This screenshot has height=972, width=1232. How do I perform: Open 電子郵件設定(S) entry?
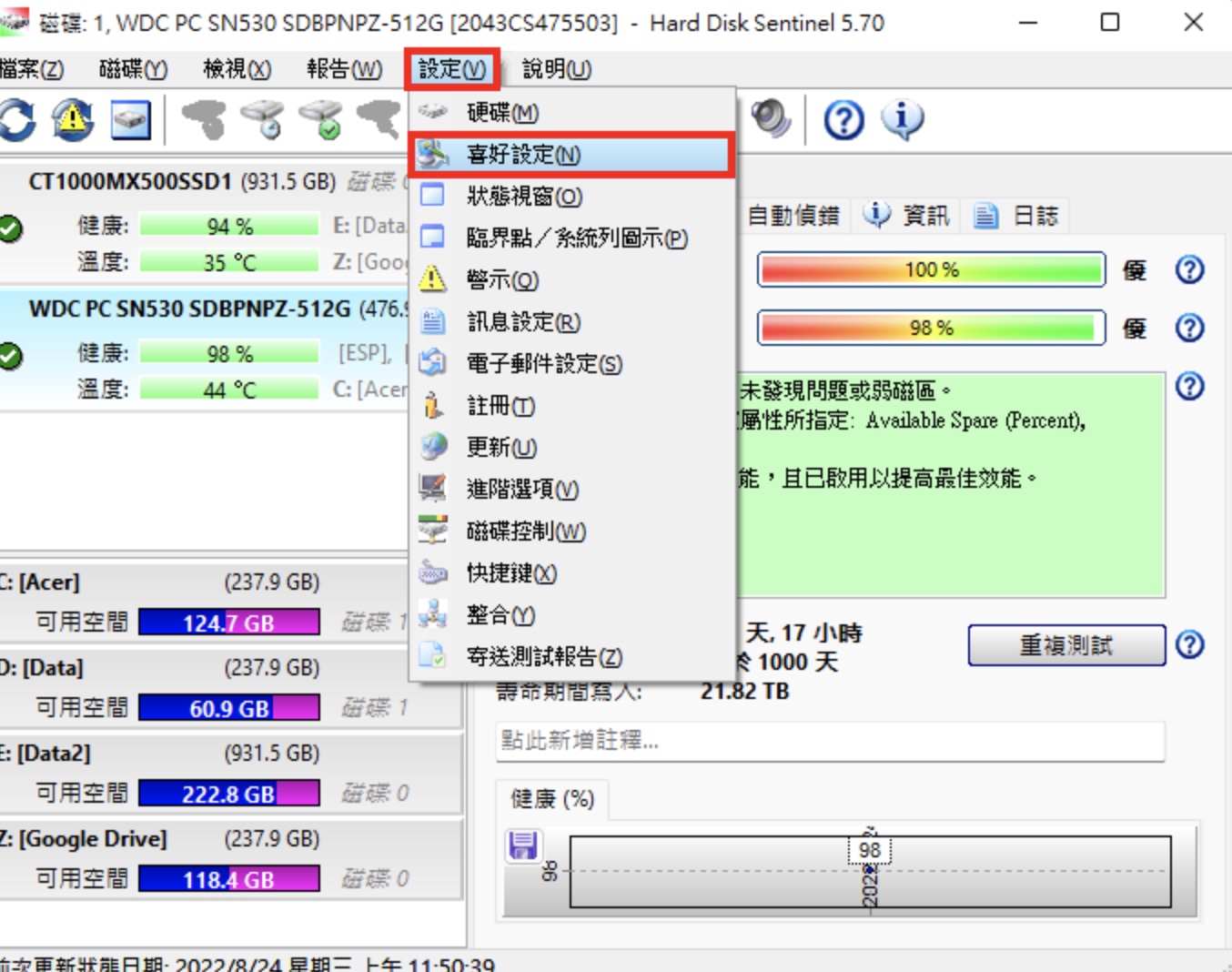click(x=572, y=364)
